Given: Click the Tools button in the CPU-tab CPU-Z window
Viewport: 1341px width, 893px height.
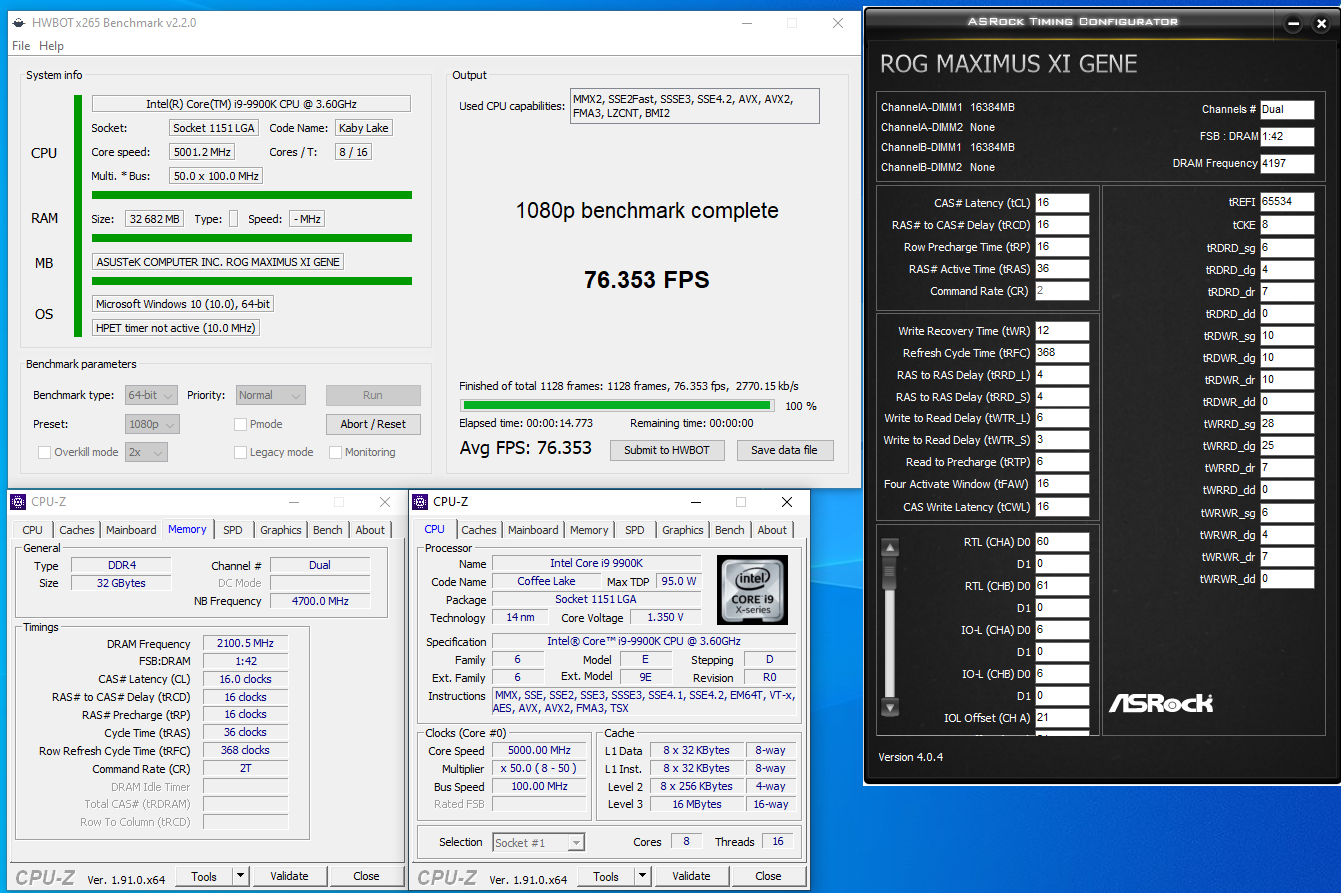Looking at the screenshot, I should pyautogui.click(x=606, y=876).
